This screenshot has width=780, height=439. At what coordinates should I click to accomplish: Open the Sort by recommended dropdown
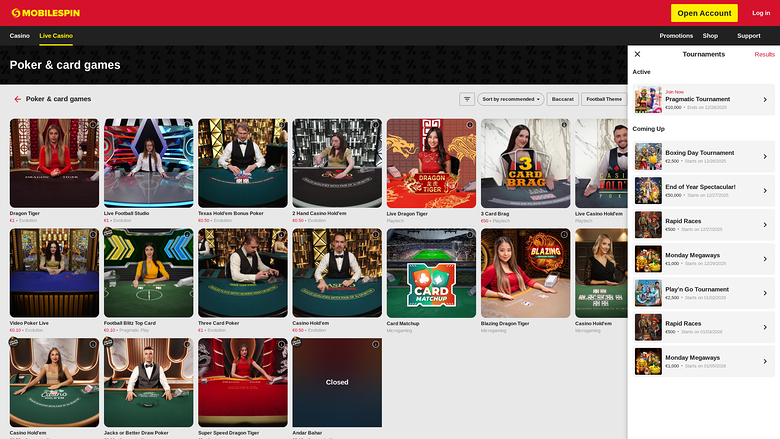pyautogui.click(x=510, y=99)
